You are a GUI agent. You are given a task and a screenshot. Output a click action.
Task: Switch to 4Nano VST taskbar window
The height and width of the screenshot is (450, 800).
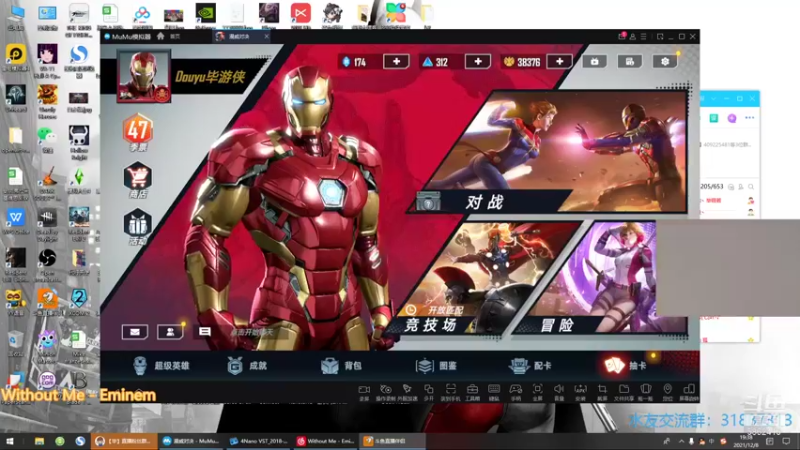258,441
